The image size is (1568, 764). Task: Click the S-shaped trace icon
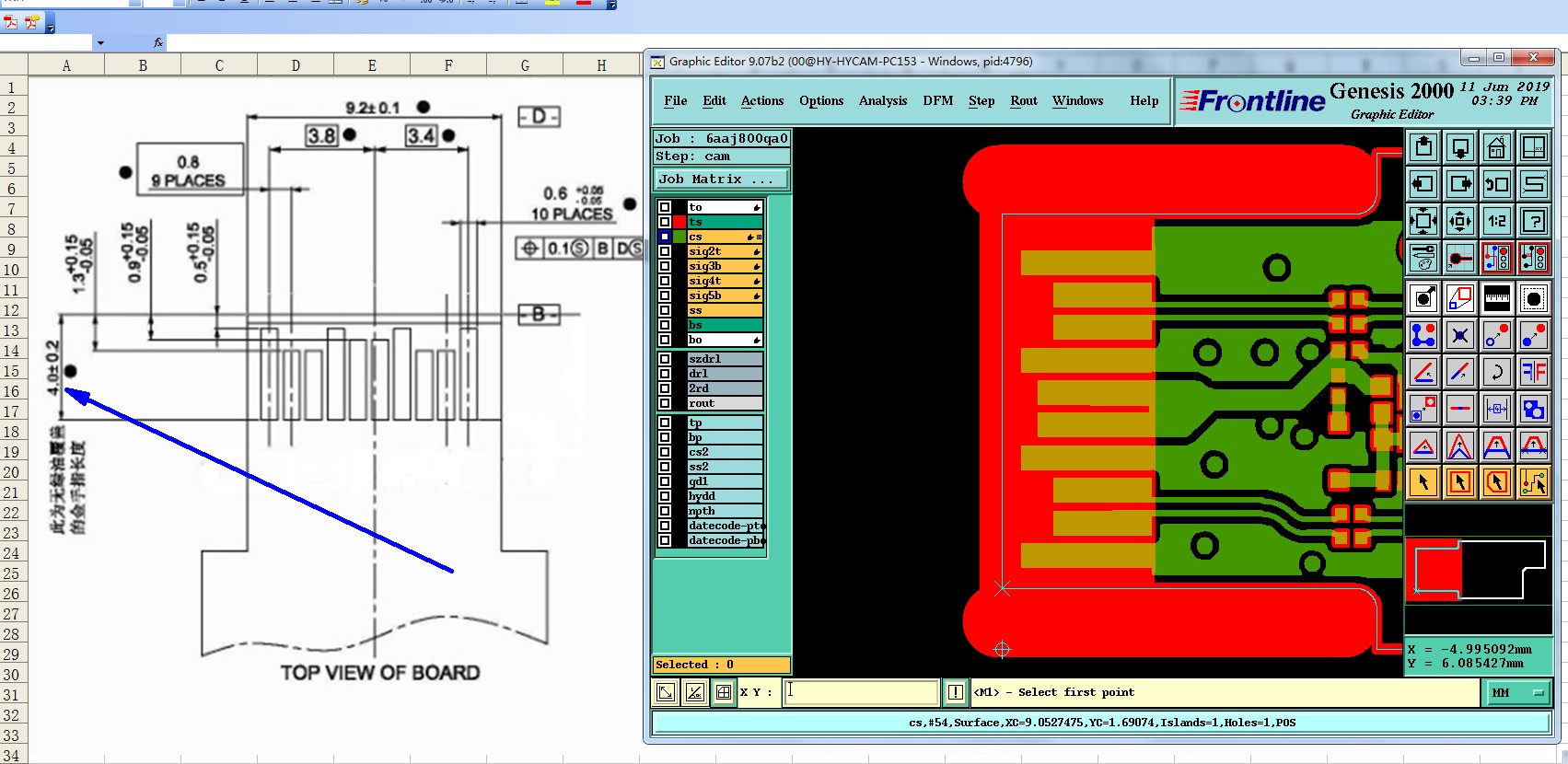point(1534,184)
